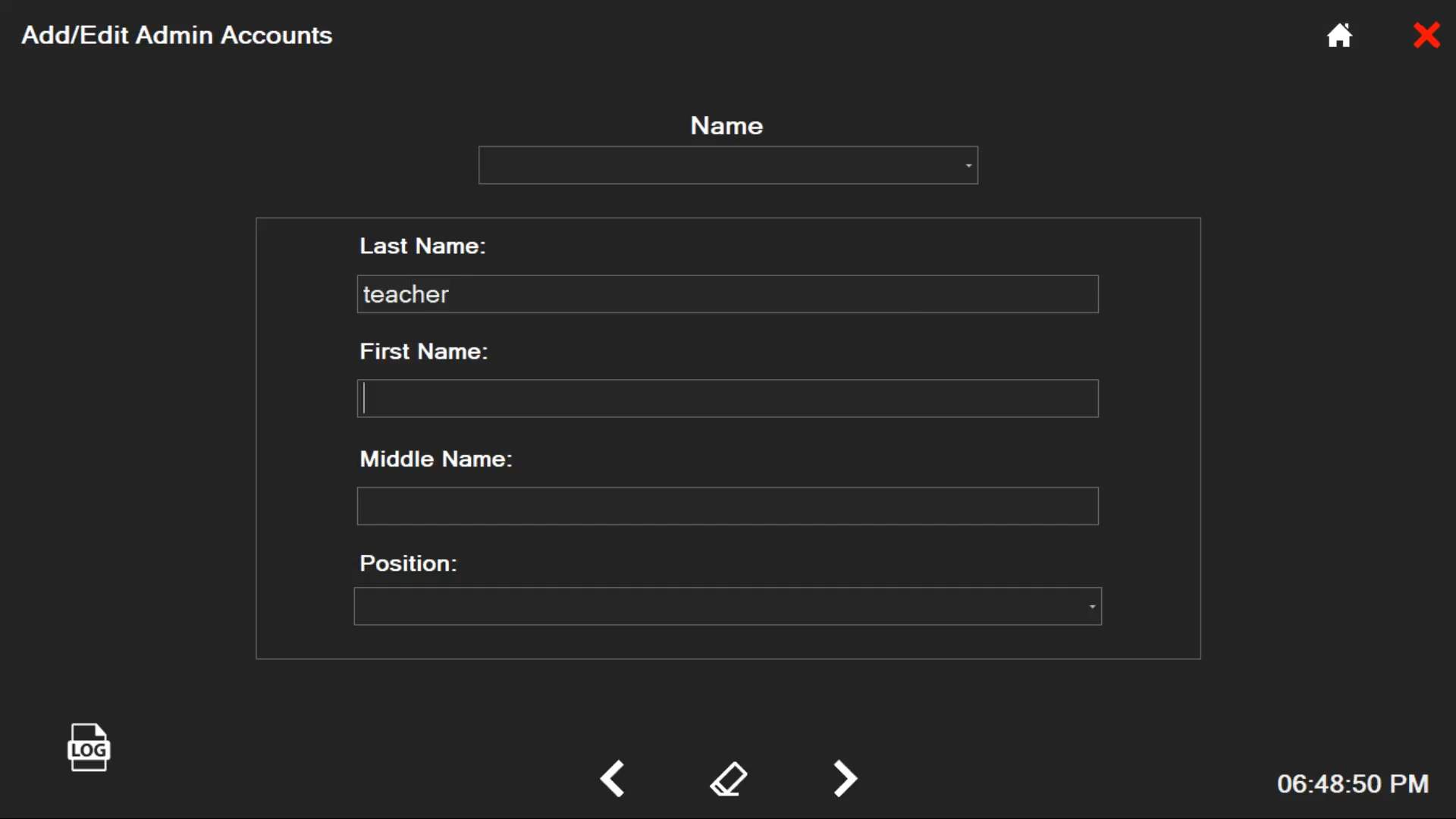Go to the home screen icon

point(1339,35)
